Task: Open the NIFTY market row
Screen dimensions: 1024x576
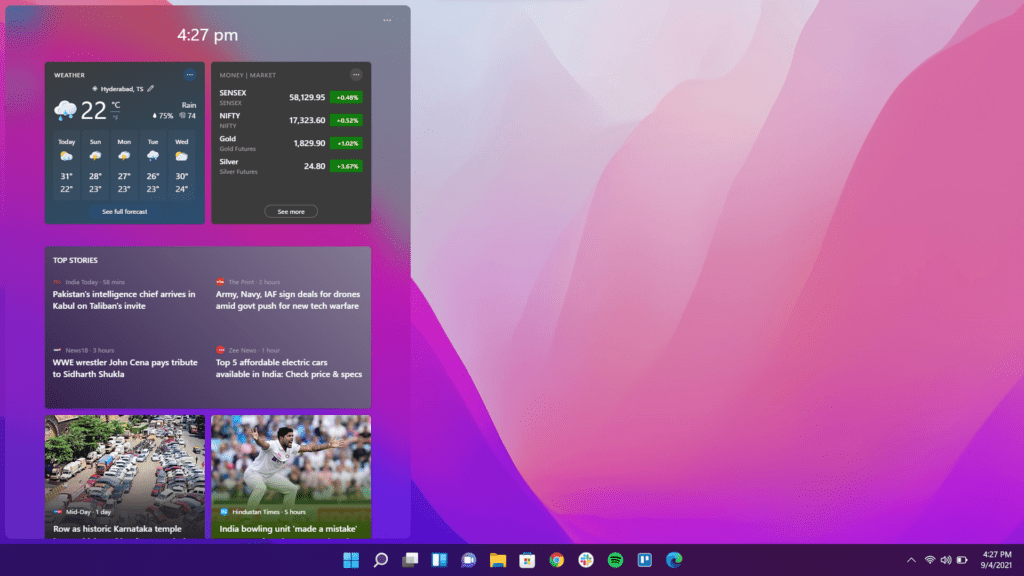Action: pyautogui.click(x=291, y=120)
